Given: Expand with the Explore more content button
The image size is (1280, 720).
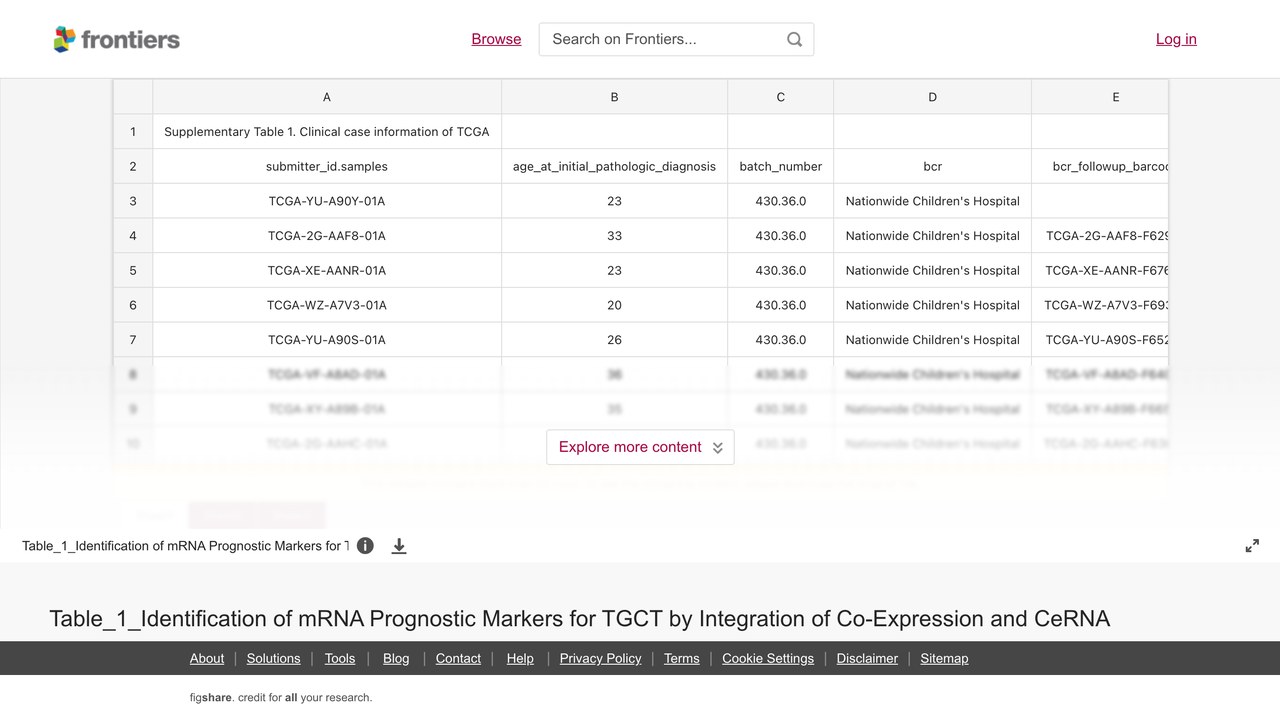Looking at the screenshot, I should 640,447.
